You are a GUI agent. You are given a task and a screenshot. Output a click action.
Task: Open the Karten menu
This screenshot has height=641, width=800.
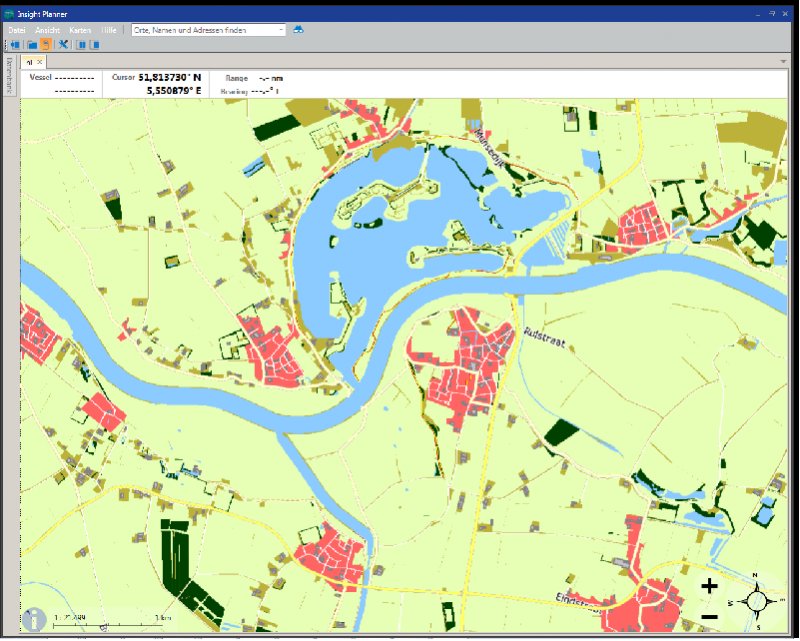click(x=80, y=30)
